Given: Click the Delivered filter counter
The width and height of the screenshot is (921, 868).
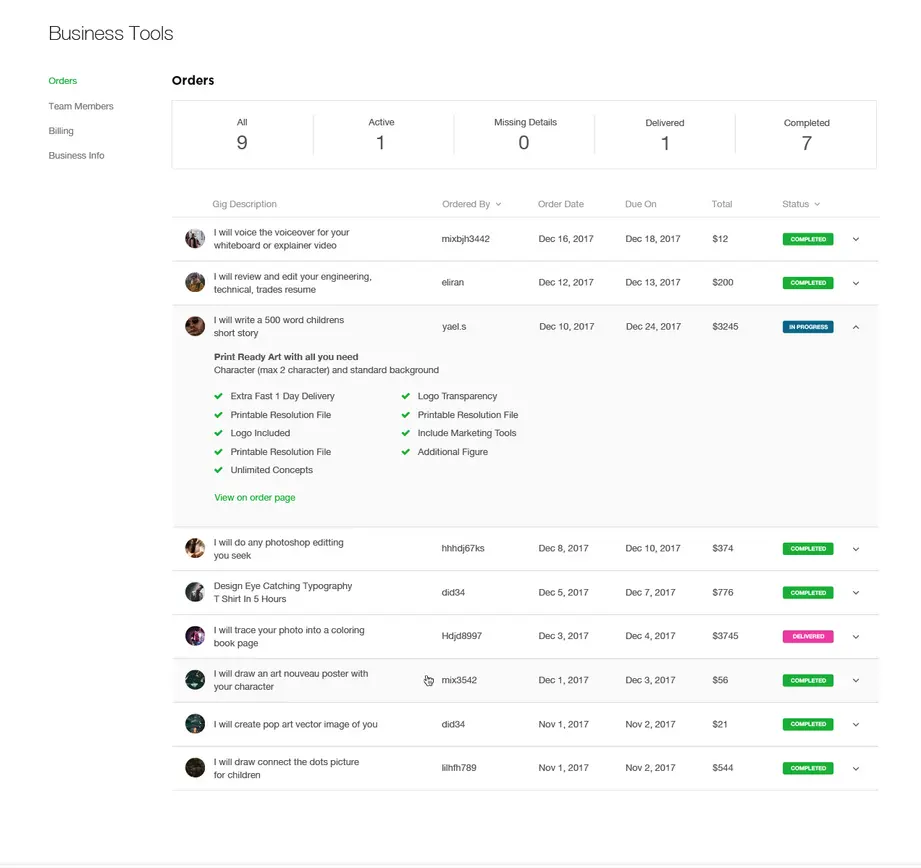Looking at the screenshot, I should (x=665, y=135).
